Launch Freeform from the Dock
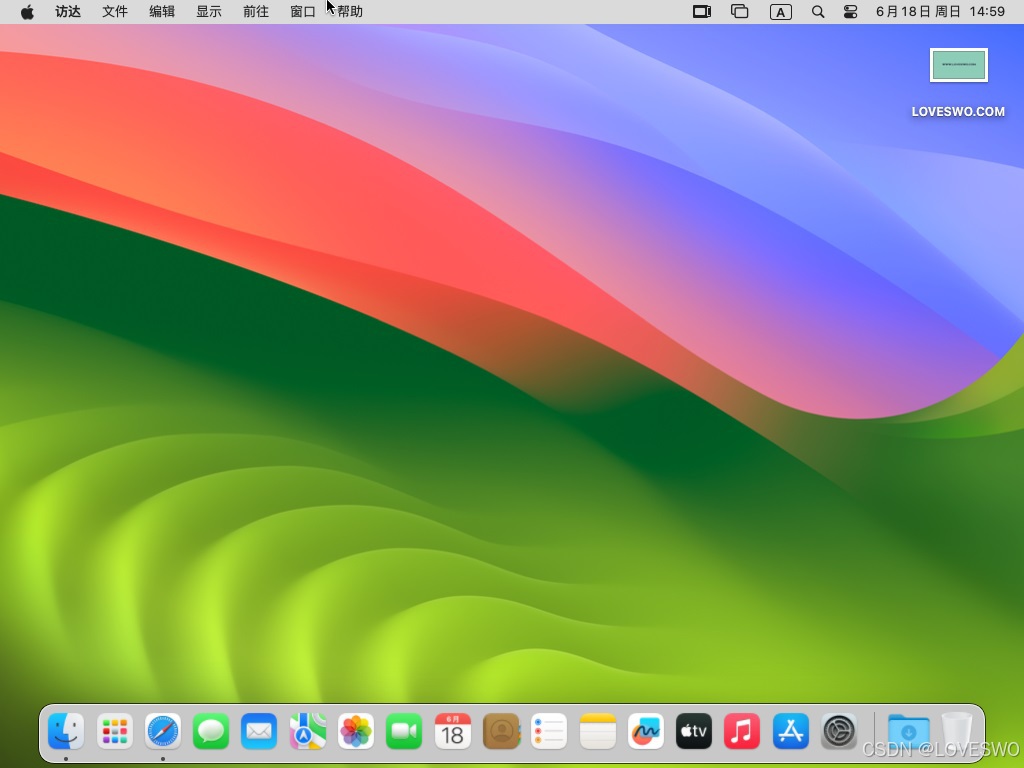 point(646,731)
